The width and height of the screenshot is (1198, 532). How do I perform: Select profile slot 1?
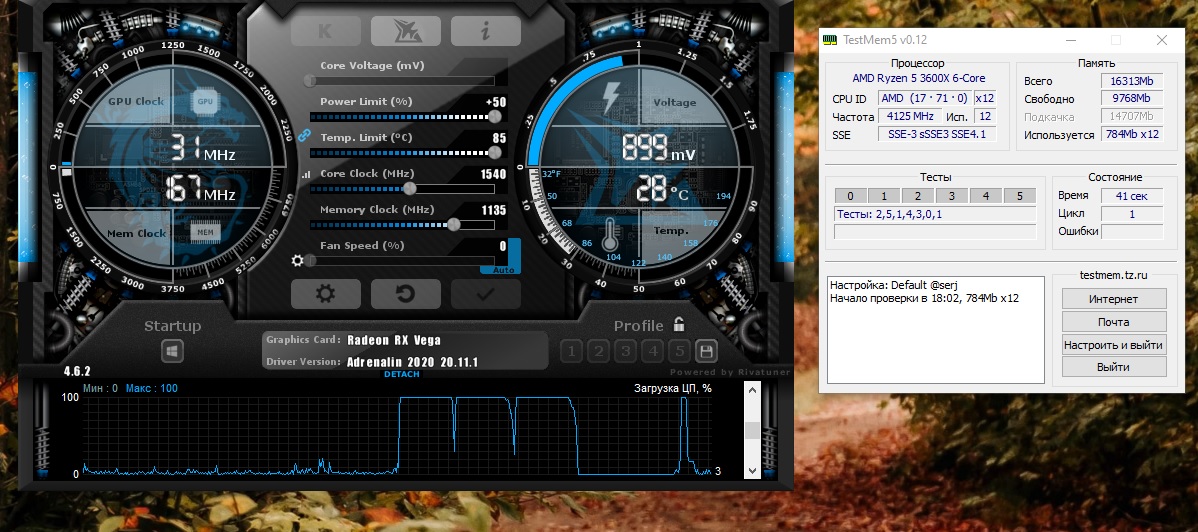(571, 351)
